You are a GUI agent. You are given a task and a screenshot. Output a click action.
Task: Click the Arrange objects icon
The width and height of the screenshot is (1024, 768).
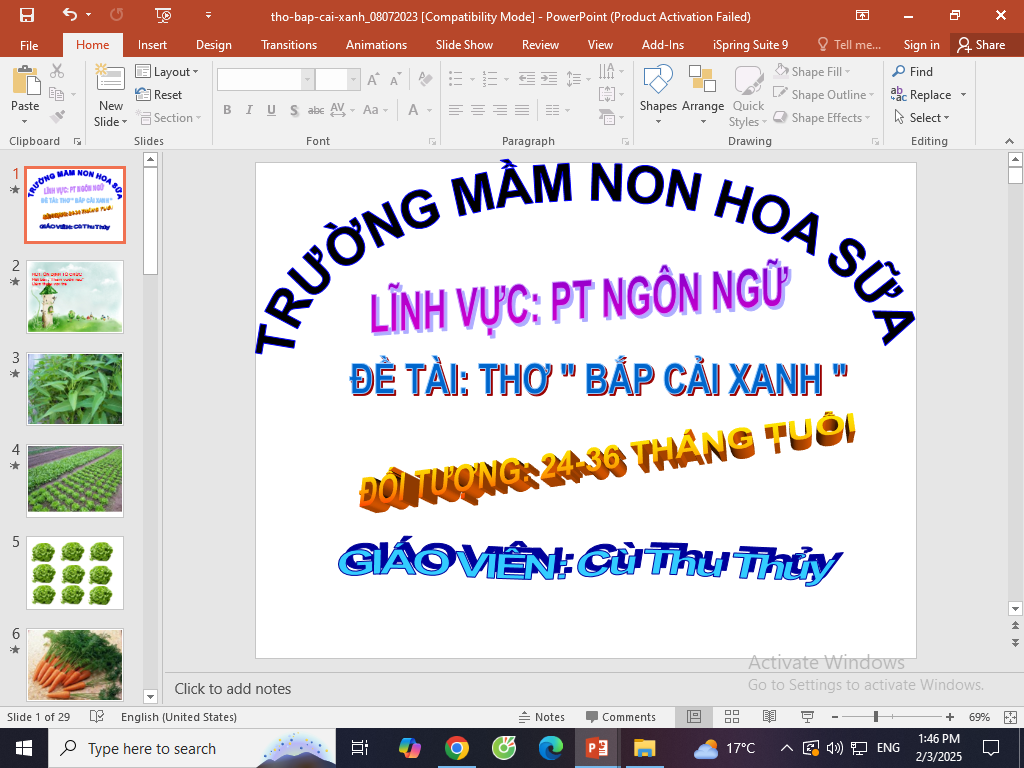pos(703,95)
